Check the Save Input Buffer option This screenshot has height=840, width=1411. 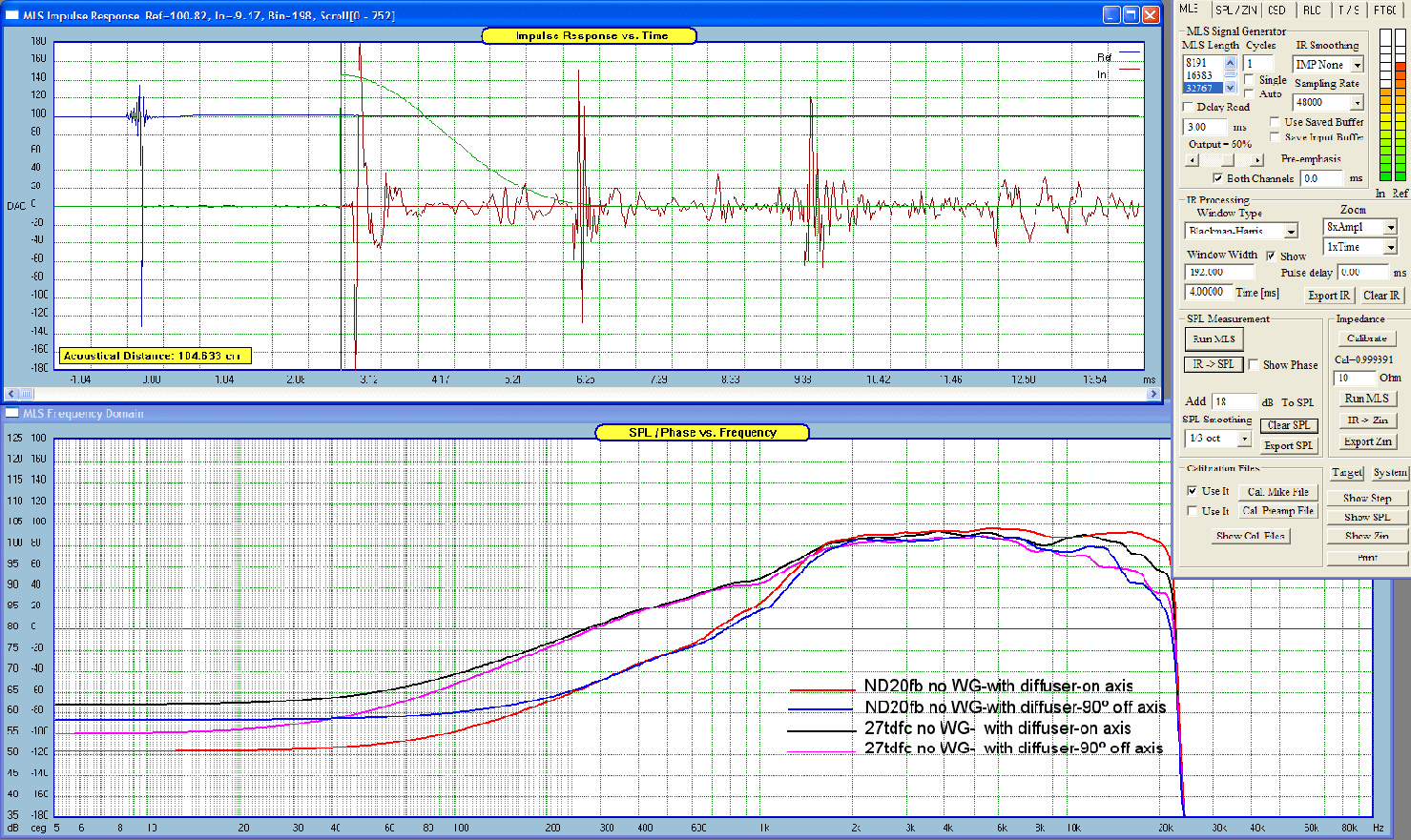pyautogui.click(x=1275, y=137)
